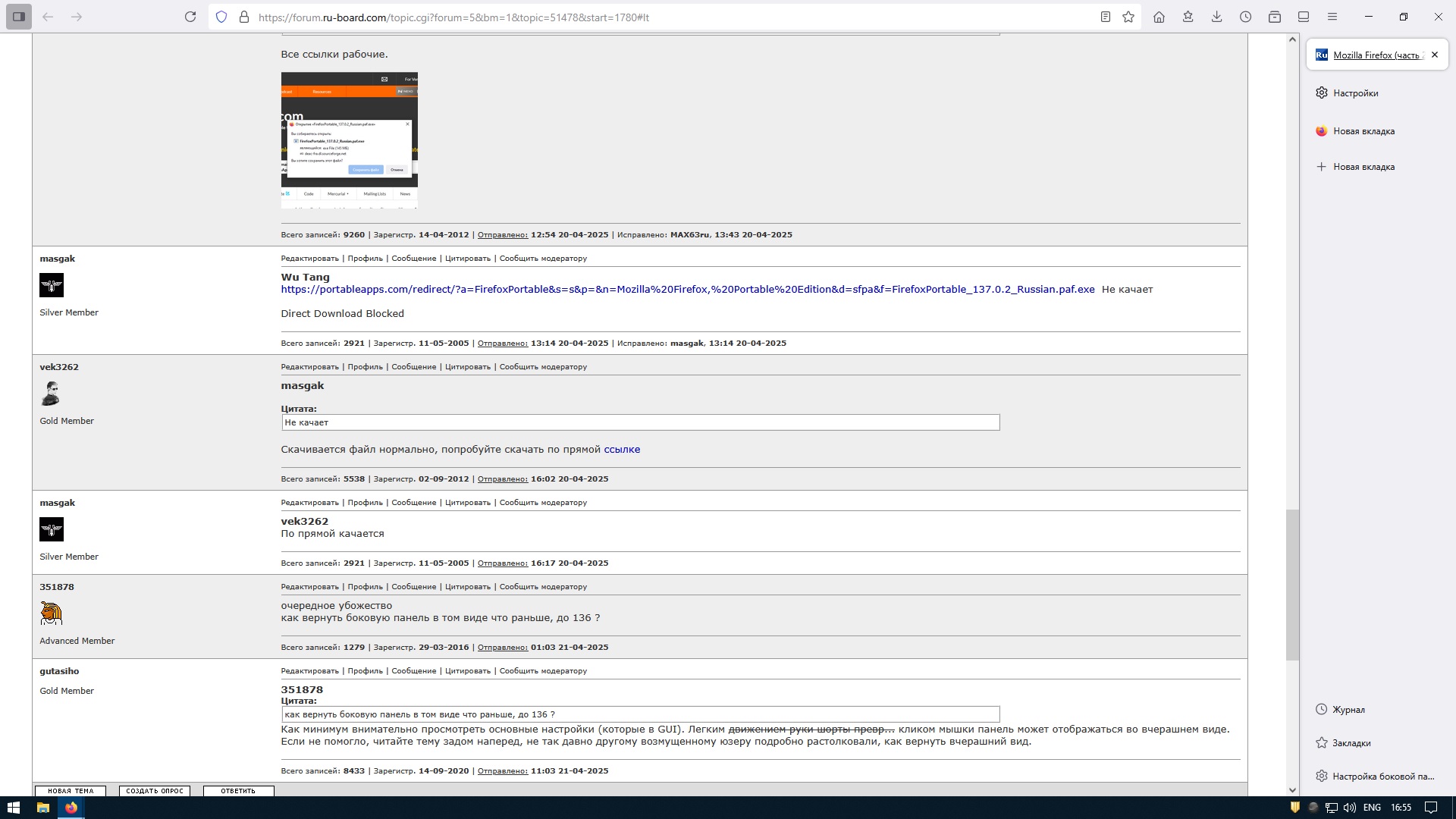Viewport: 1456px width, 819px height.
Task: Click Редактировать on the gutasiho post
Action: (309, 670)
